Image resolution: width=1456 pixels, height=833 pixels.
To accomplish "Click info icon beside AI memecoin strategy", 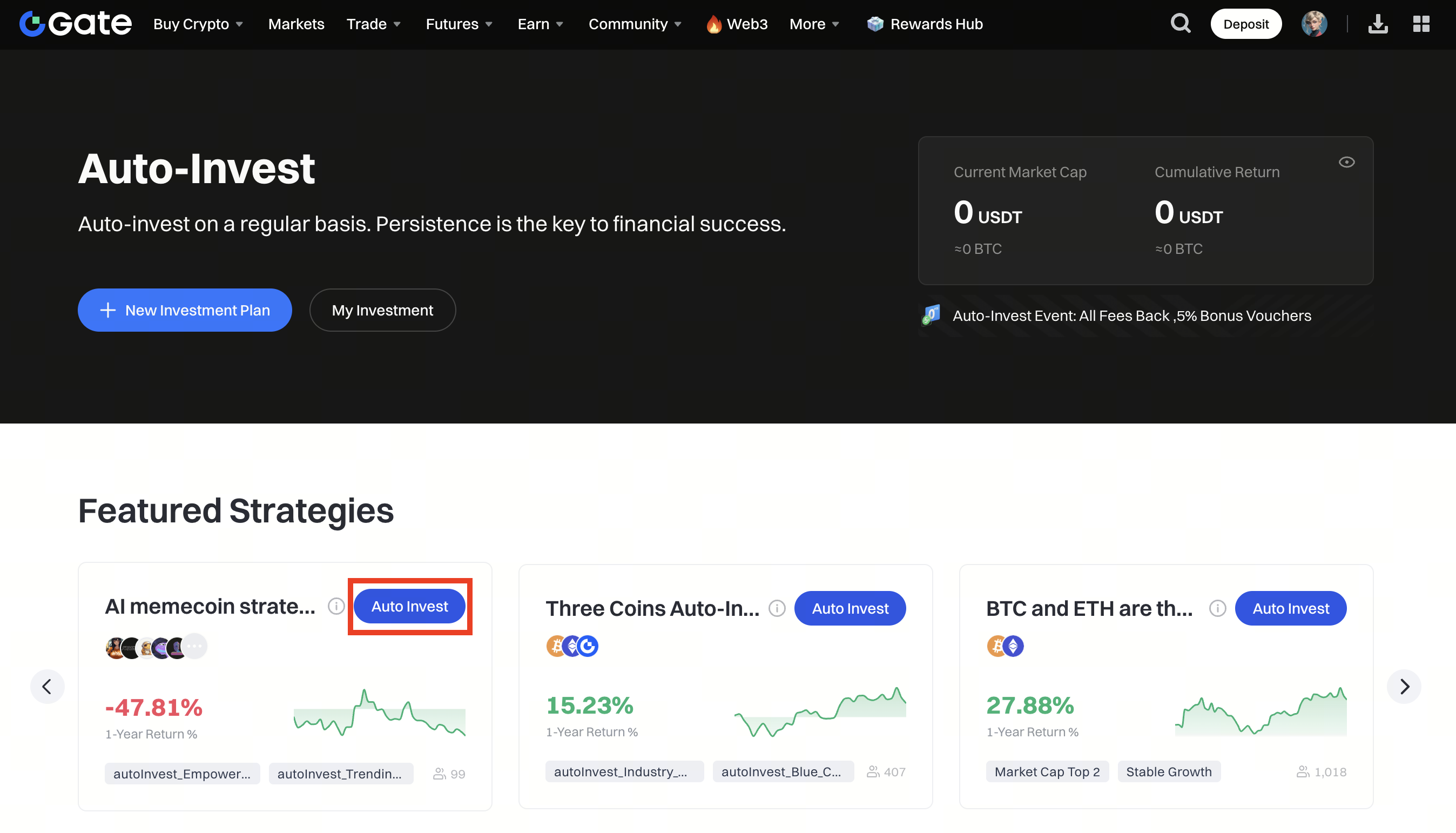I will 336,606.
